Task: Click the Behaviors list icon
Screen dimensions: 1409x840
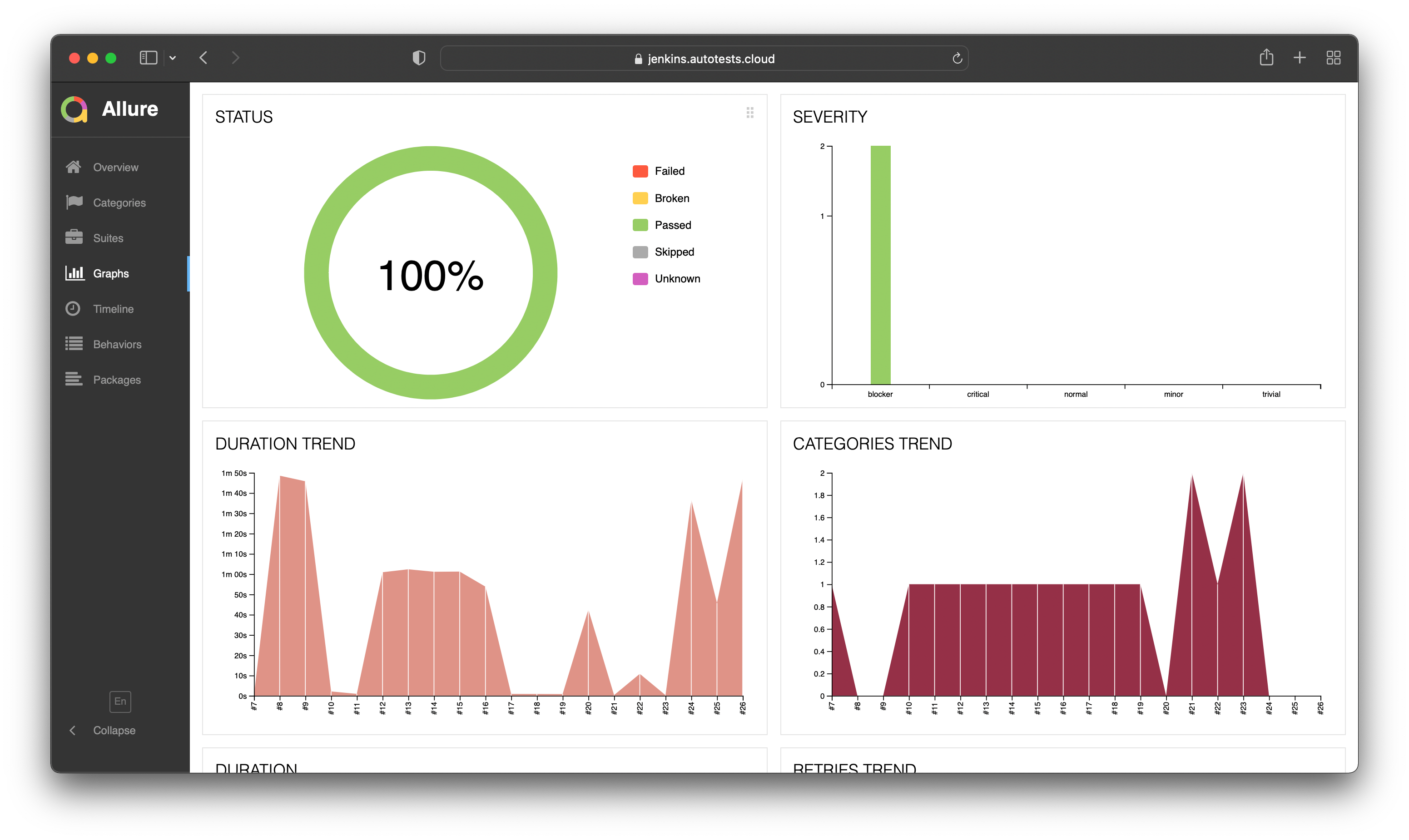Action: tap(74, 344)
